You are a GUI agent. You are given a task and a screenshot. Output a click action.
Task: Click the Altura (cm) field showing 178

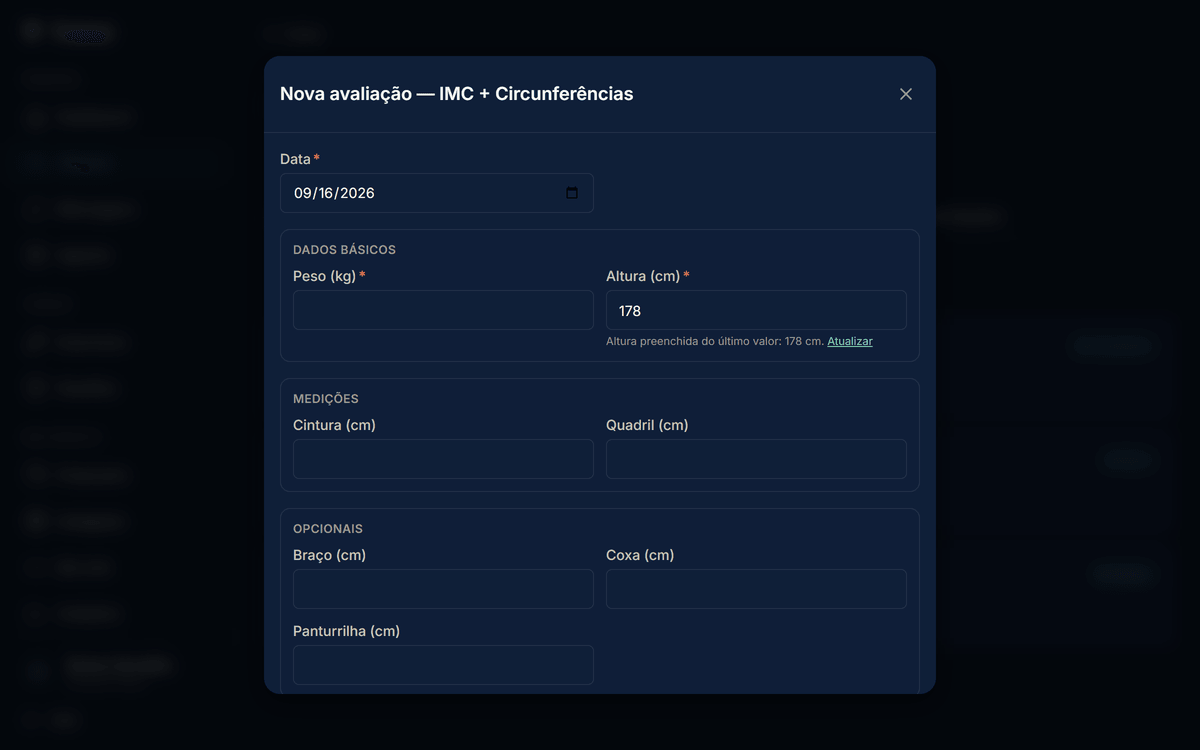[756, 310]
